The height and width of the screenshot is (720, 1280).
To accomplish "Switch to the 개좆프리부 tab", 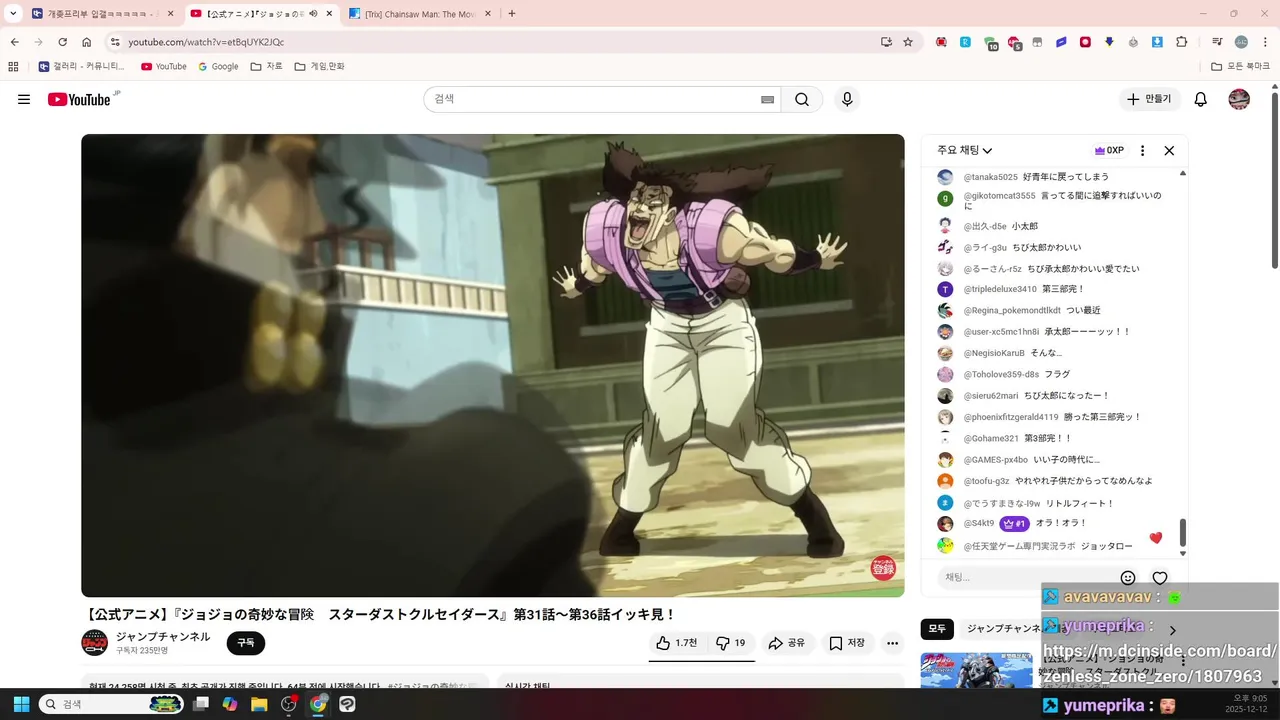I will (103, 14).
